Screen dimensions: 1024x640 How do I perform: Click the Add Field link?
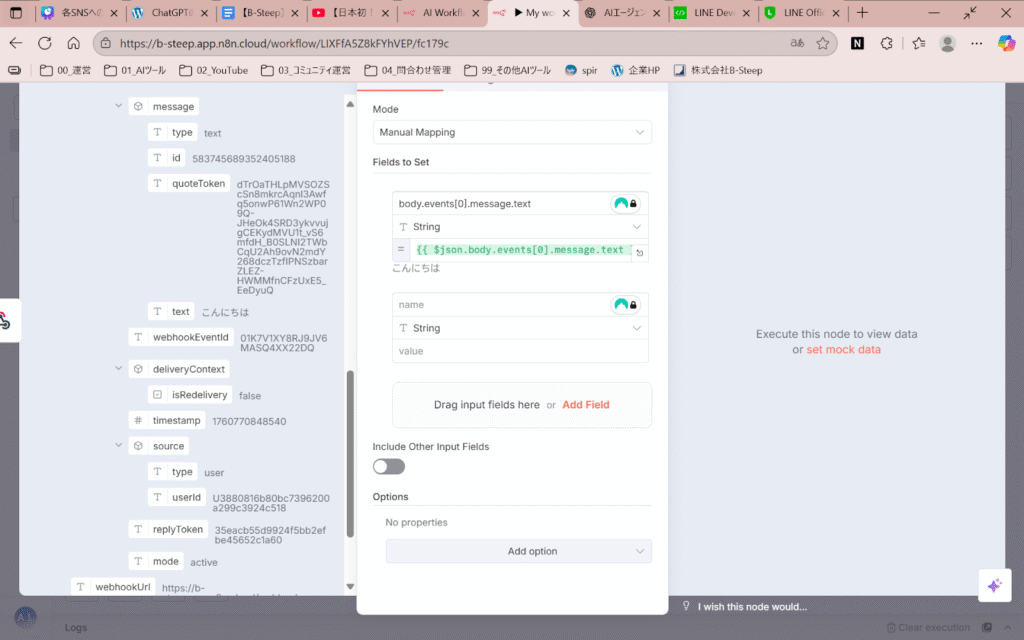tap(585, 405)
